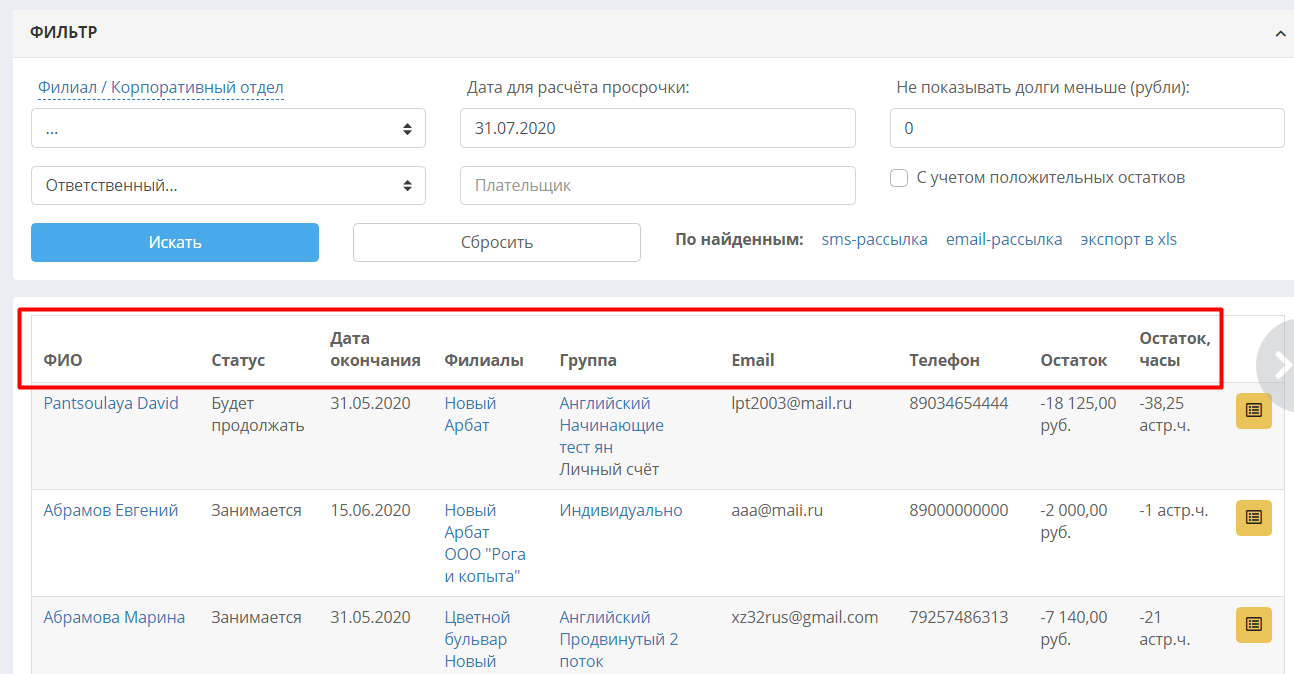
Task: Click Группа column header
Action: point(588,360)
